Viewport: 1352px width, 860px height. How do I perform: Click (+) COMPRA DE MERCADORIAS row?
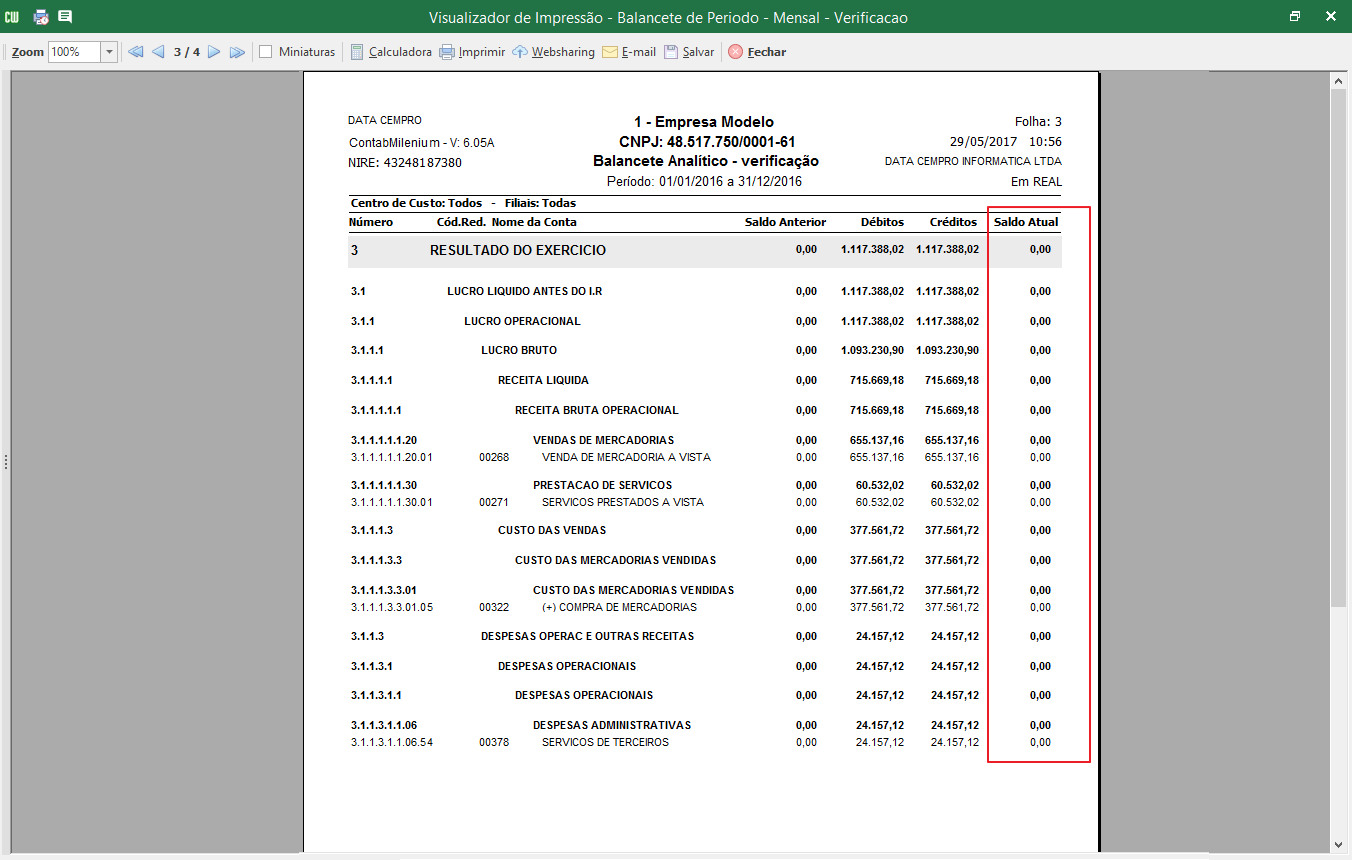(619, 607)
